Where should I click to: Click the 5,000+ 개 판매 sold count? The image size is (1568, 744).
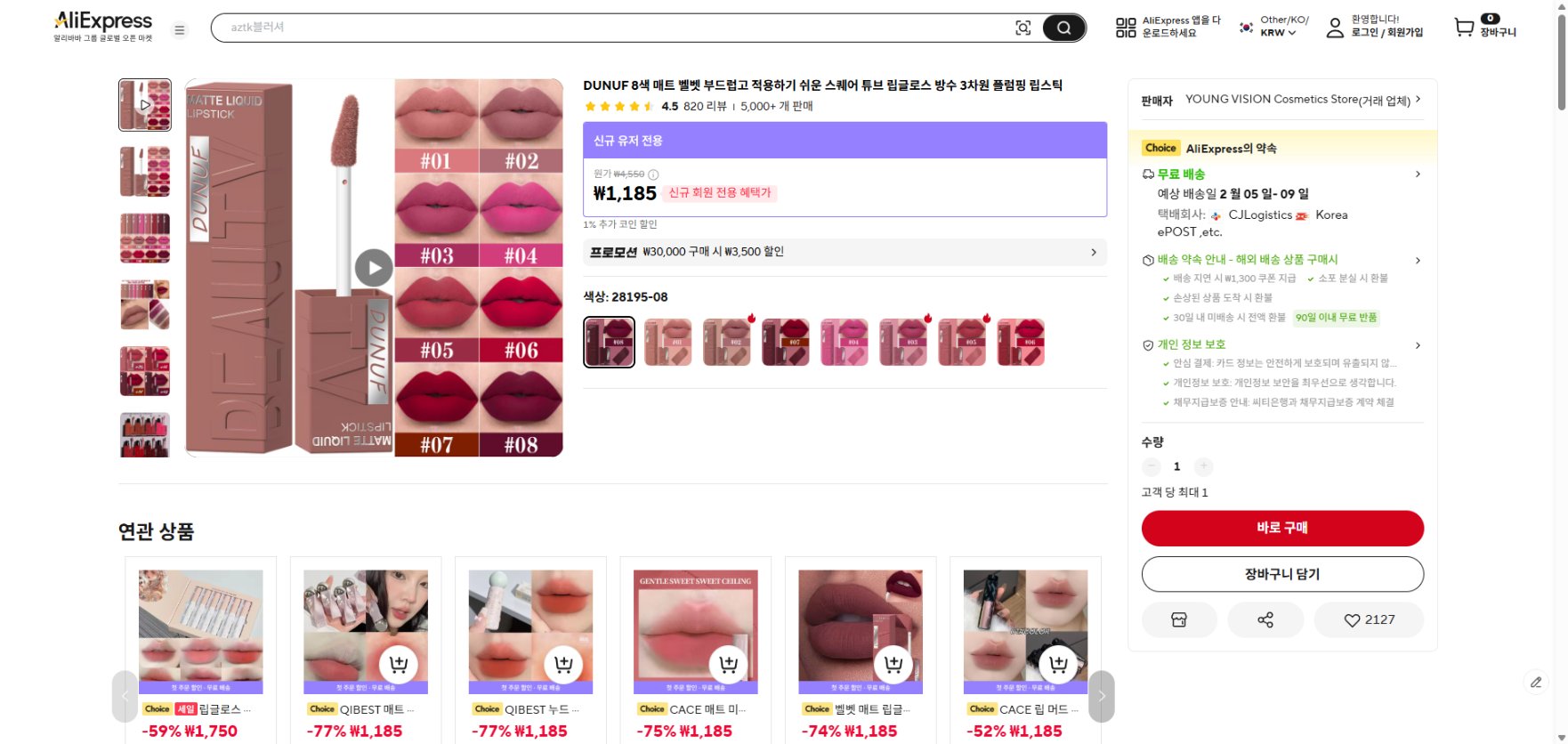click(x=777, y=106)
